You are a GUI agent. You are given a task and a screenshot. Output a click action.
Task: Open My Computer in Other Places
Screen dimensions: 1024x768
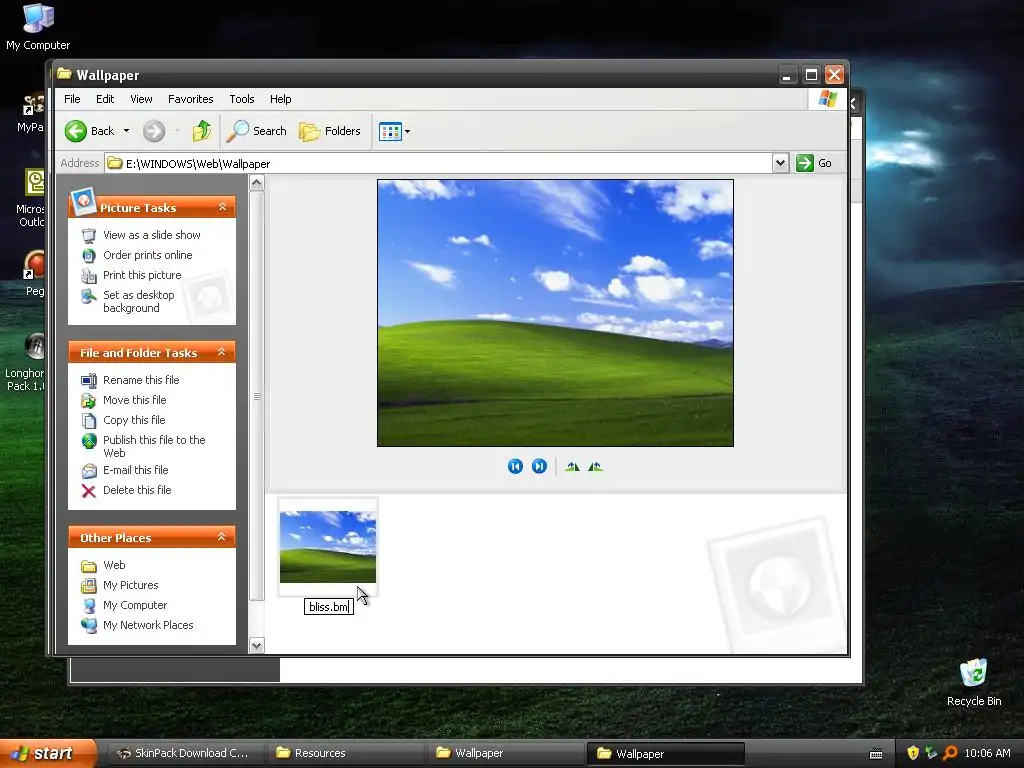coord(135,606)
